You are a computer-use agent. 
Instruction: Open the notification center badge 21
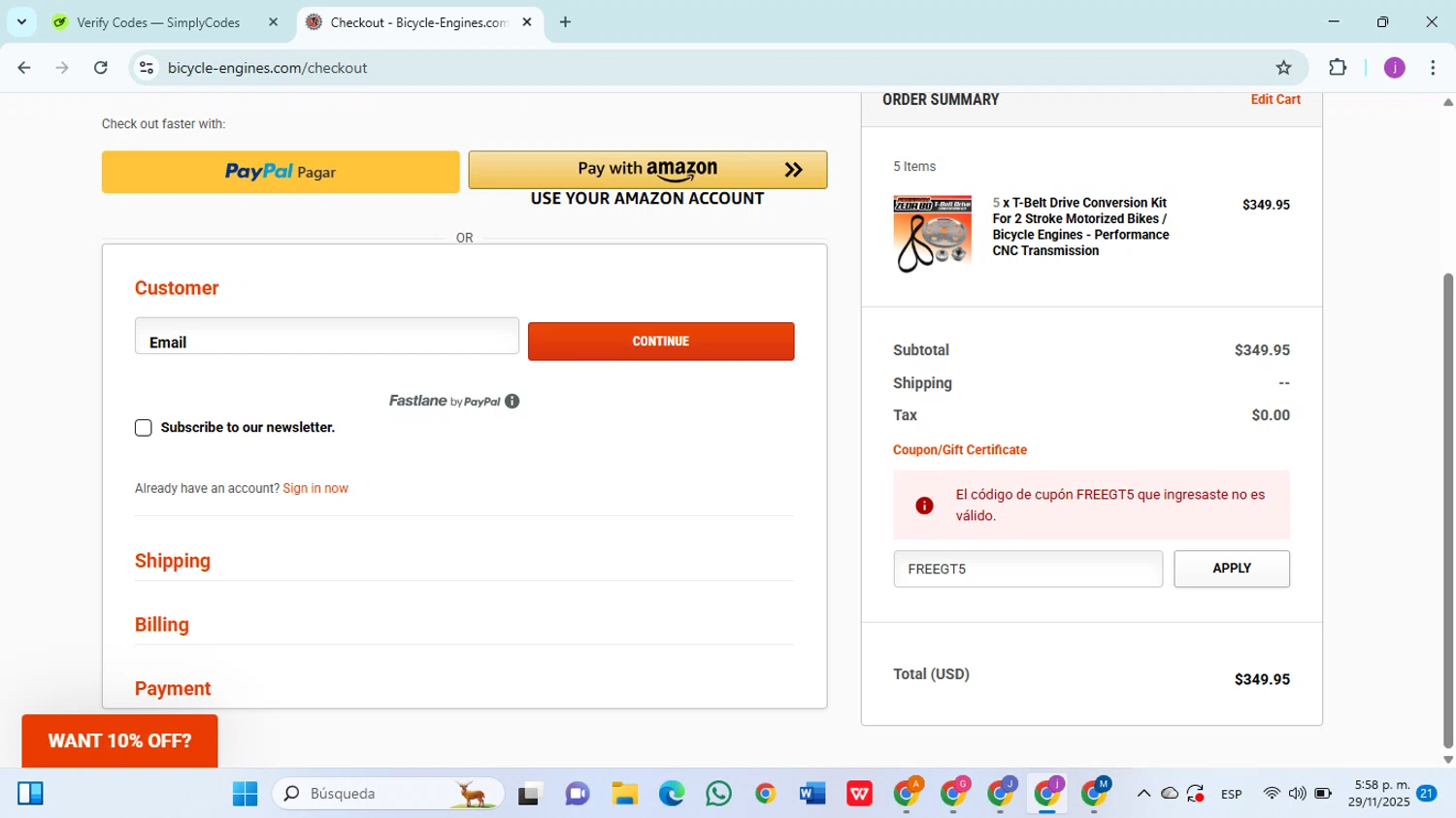[1427, 793]
